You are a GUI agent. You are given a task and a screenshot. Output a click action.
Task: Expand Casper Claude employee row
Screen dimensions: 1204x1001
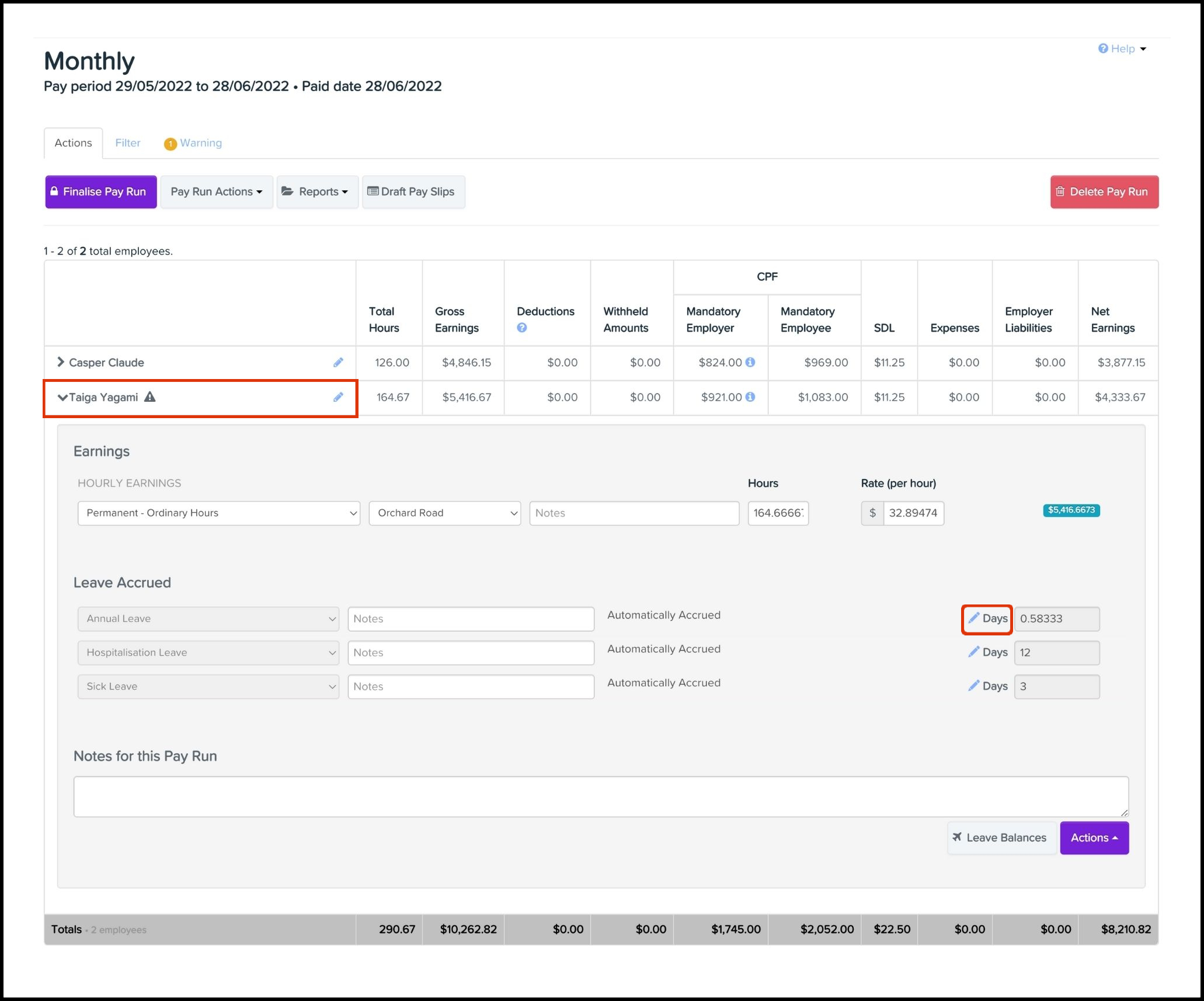pos(61,362)
